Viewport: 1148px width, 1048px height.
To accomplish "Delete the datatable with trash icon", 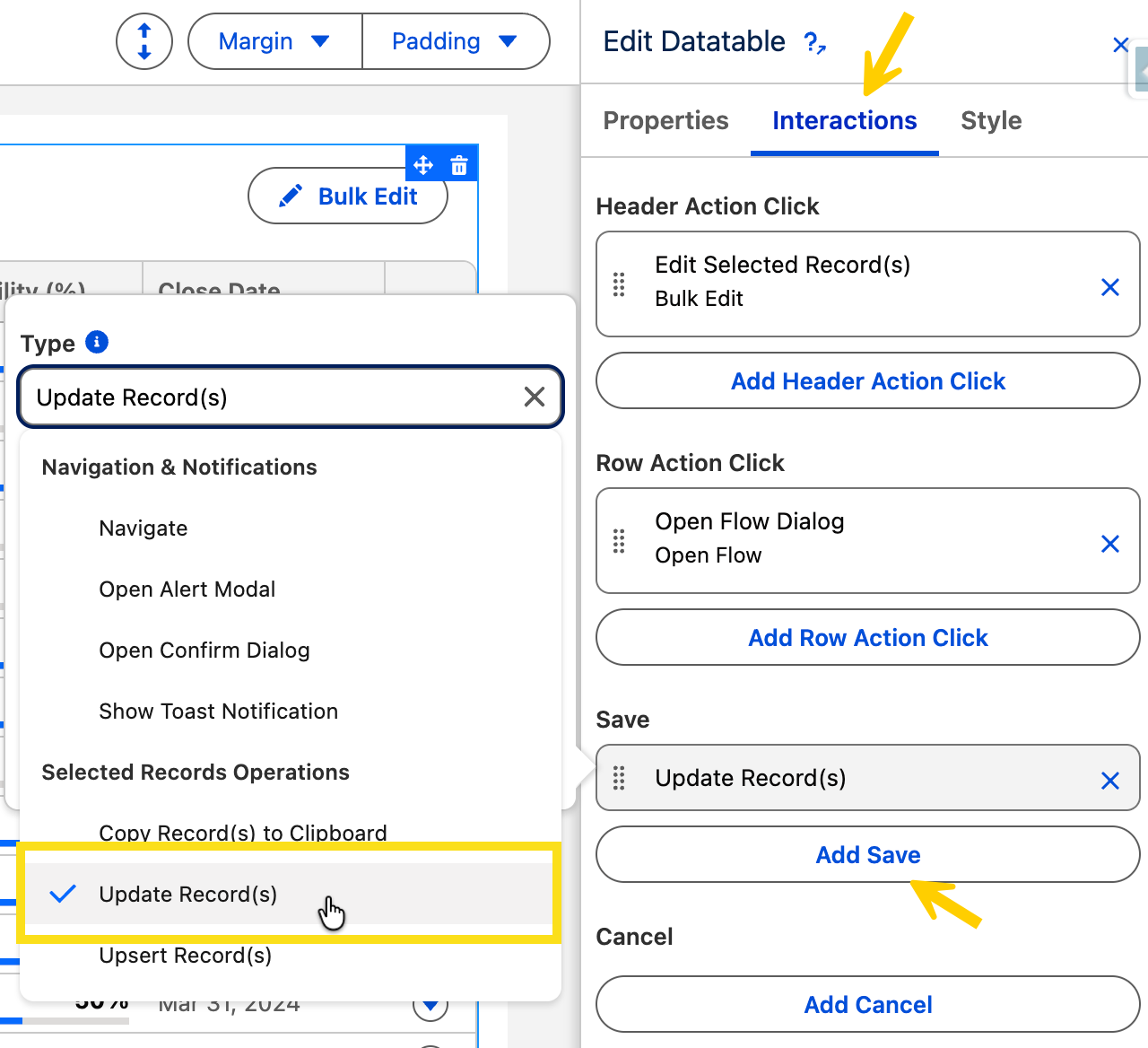I will point(459,165).
